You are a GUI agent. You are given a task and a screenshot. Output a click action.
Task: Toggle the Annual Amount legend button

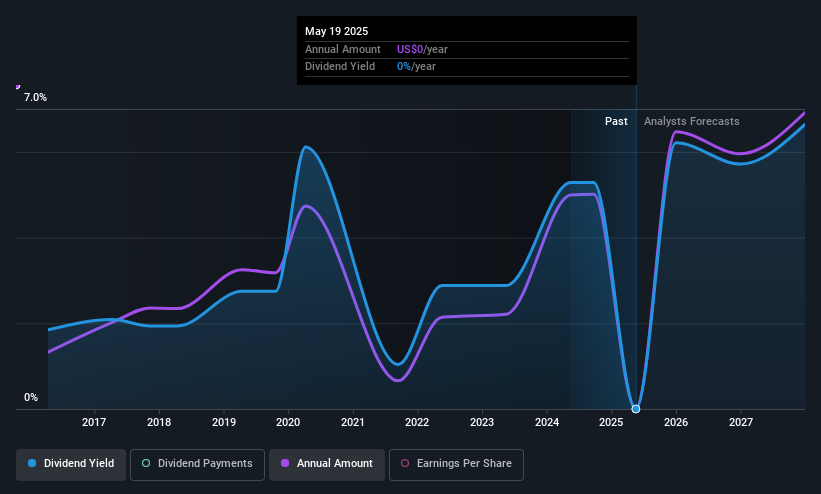coord(327,464)
